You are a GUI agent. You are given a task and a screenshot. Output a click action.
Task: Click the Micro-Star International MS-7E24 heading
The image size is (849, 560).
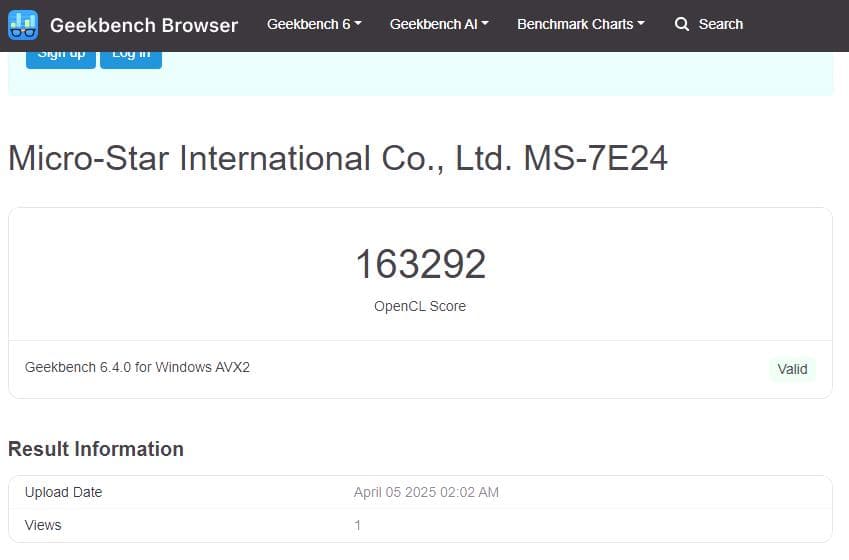[338, 158]
